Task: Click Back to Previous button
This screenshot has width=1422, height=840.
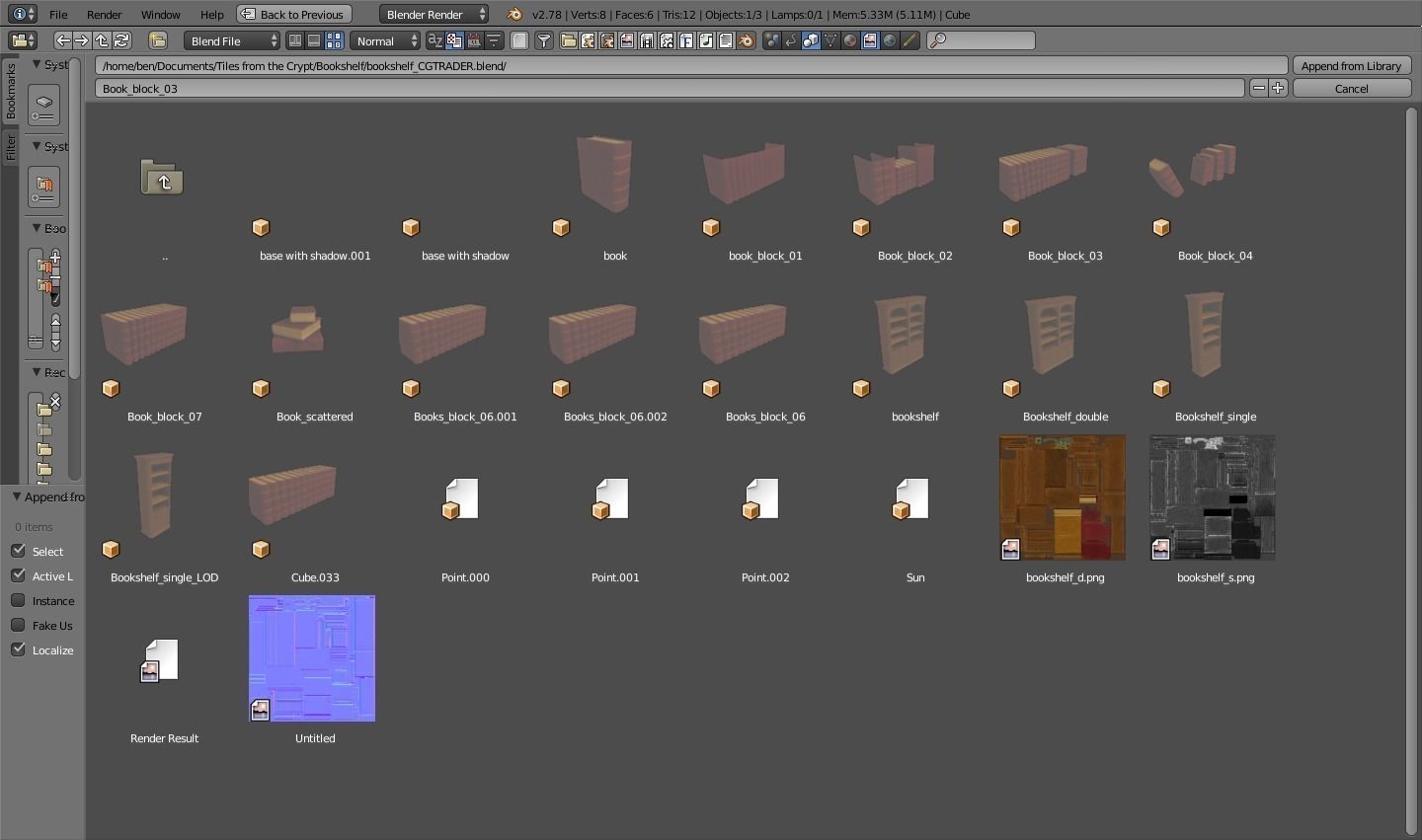Action: tap(294, 14)
